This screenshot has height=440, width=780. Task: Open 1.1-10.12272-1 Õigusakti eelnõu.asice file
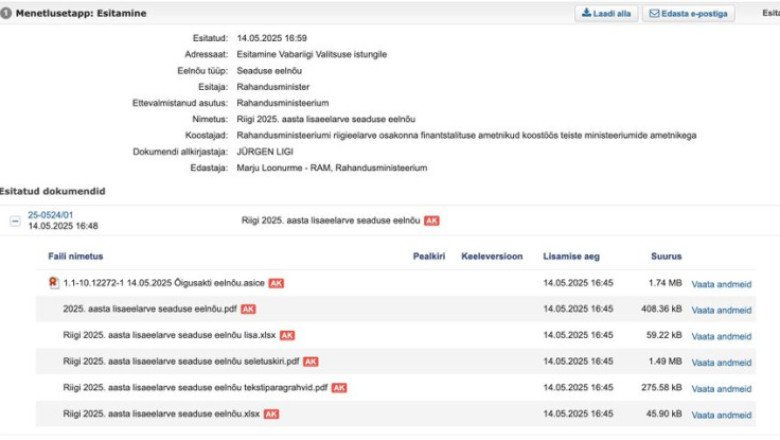(163, 283)
